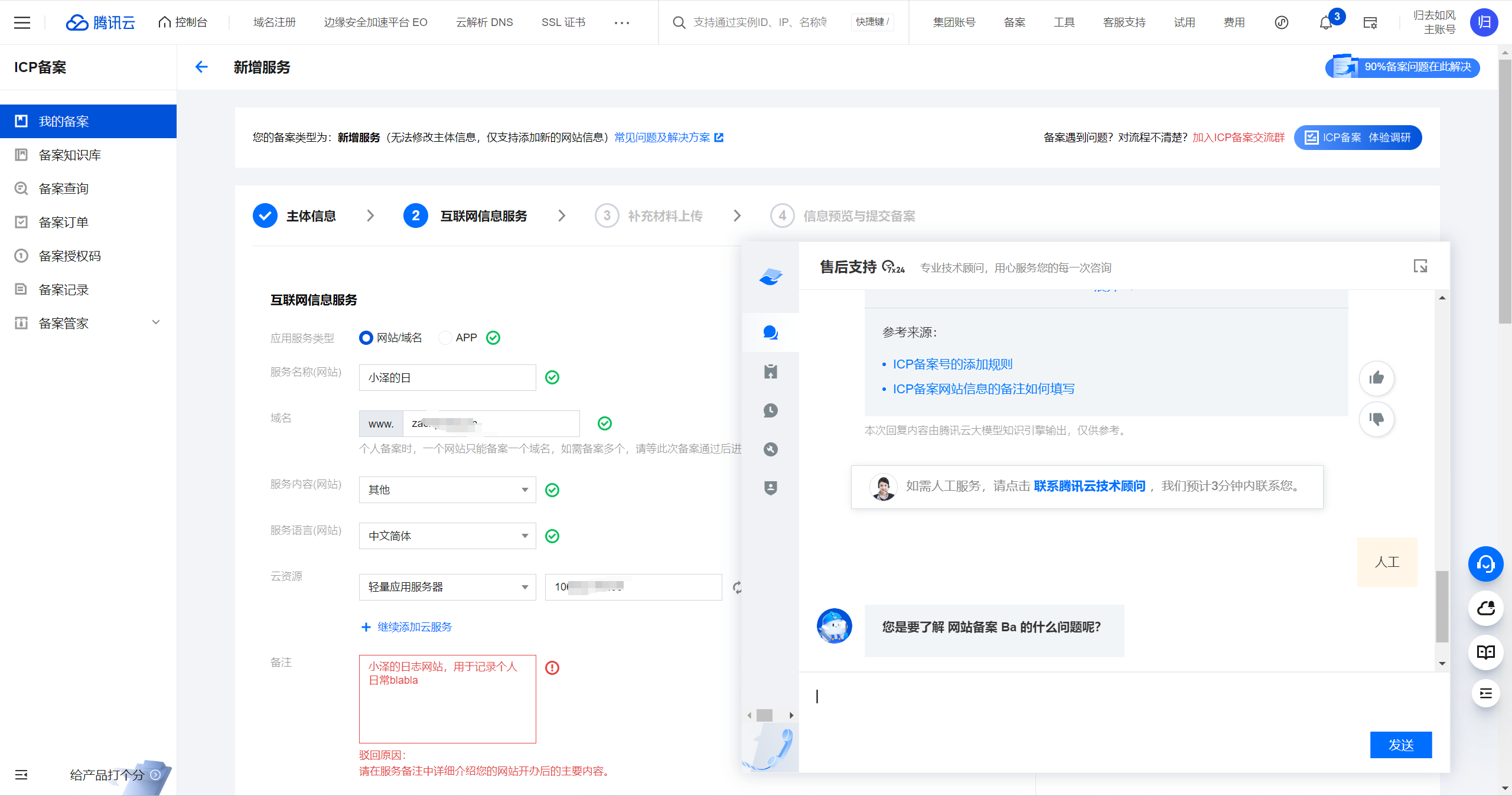This screenshot has height=796, width=1512.
Task: Click the 联系腾讯云技术顾问 link
Action: click(1089, 486)
